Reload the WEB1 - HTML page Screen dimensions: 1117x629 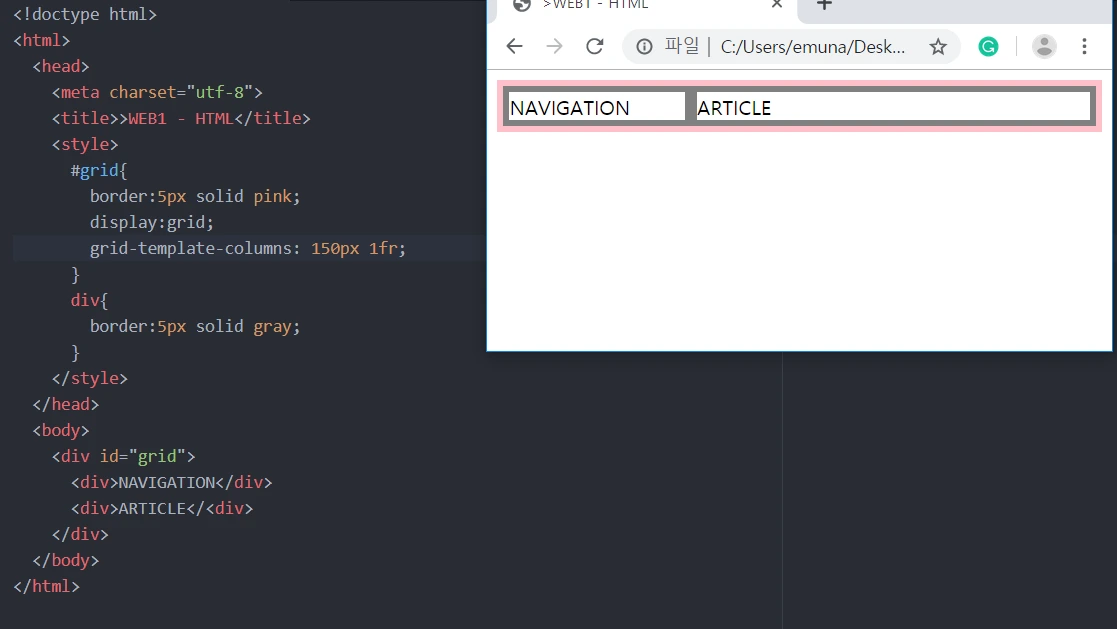click(x=595, y=47)
